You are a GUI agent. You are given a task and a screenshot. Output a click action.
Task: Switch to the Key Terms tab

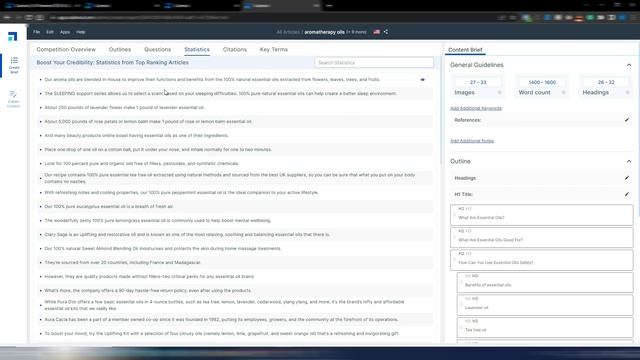click(273, 49)
